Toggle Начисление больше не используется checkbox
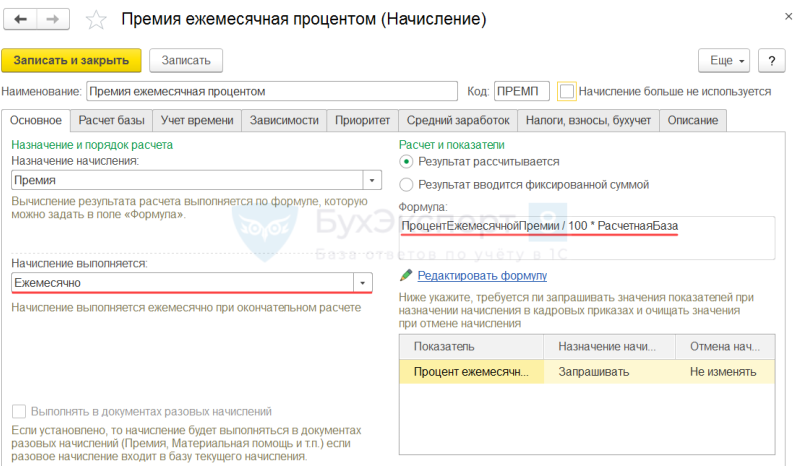The width and height of the screenshot is (800, 466). click(567, 91)
